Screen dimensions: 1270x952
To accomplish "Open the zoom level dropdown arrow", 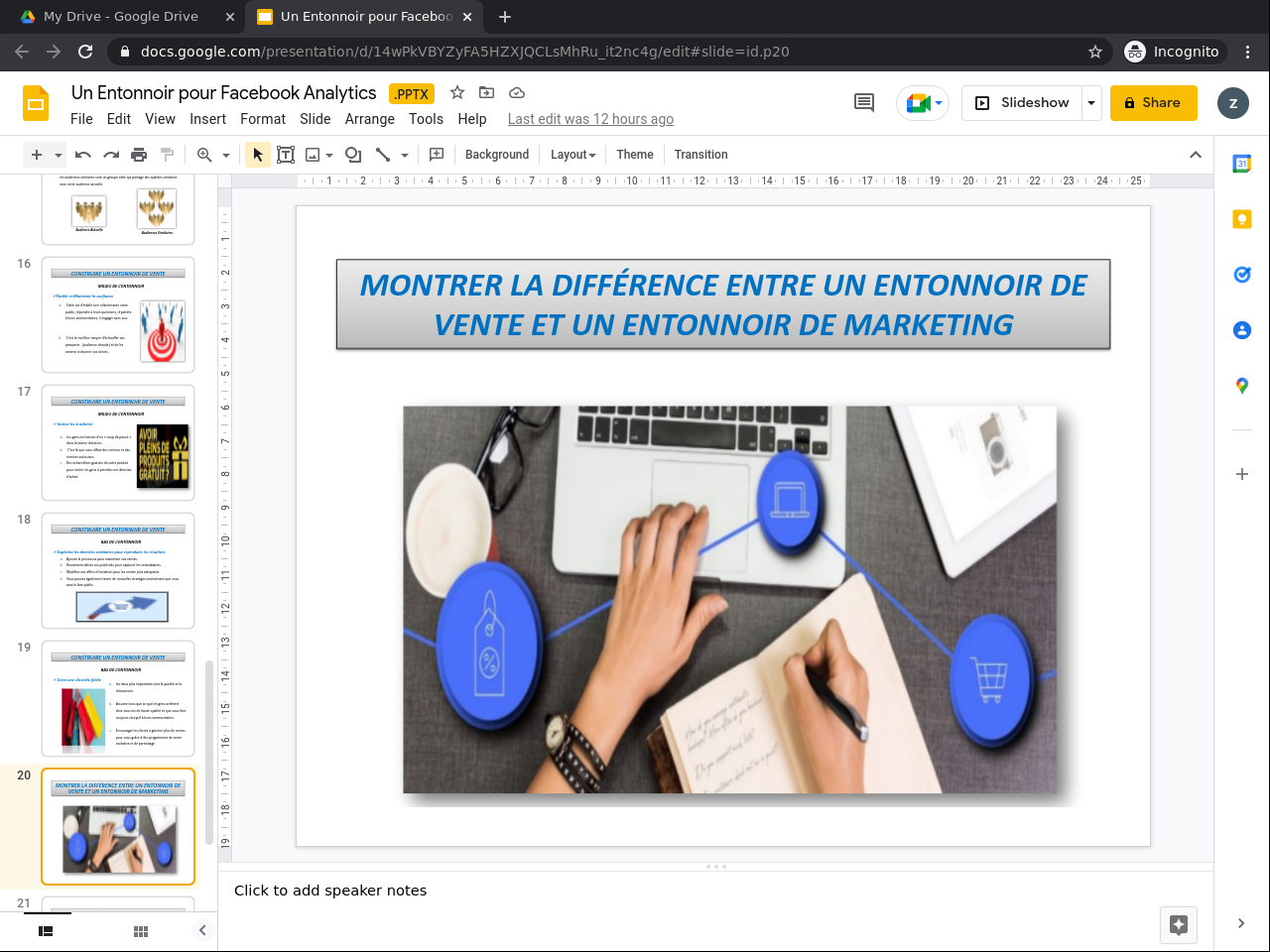I will (x=226, y=155).
